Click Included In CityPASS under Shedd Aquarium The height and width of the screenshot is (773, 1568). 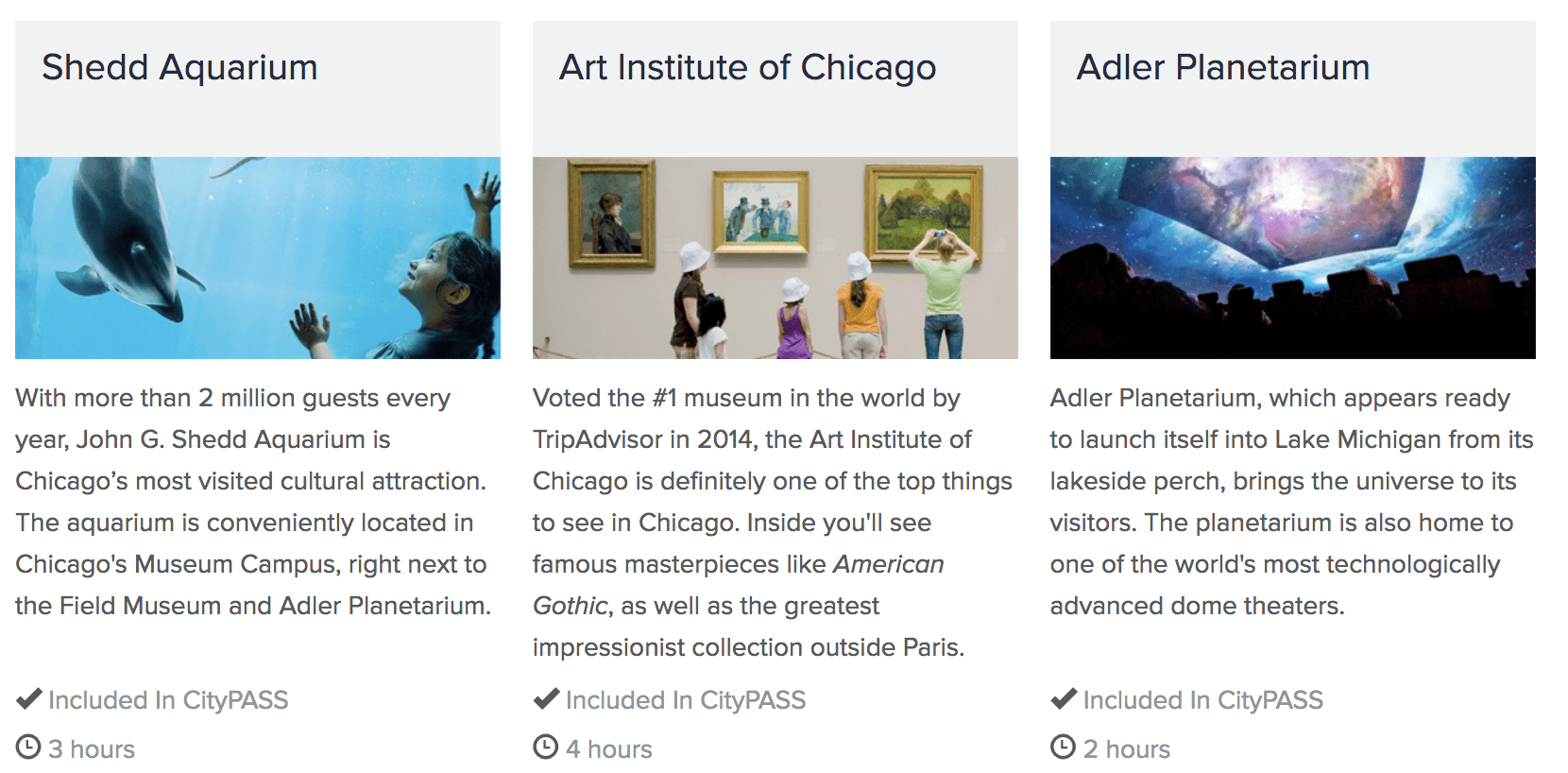click(x=168, y=700)
